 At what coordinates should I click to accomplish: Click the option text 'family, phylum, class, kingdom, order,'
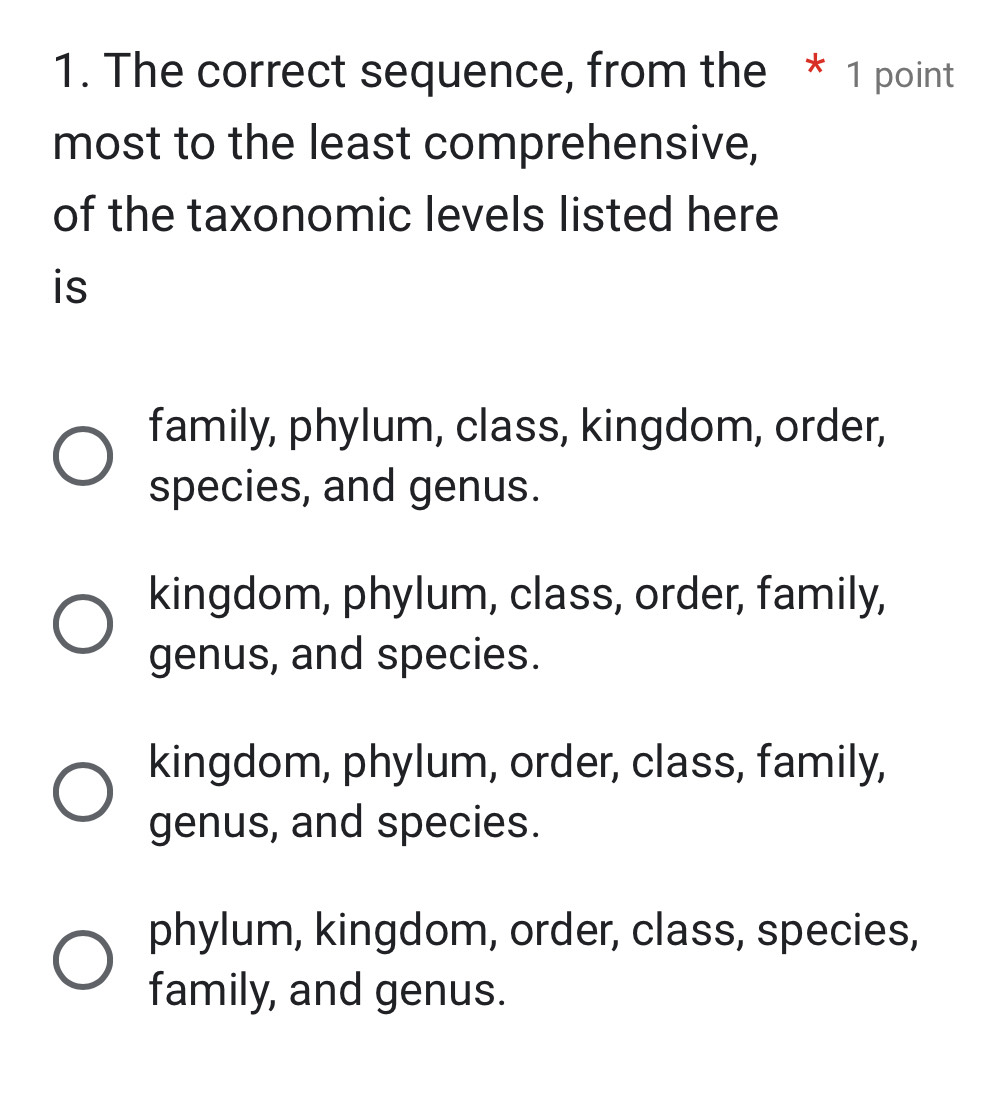click(517, 427)
